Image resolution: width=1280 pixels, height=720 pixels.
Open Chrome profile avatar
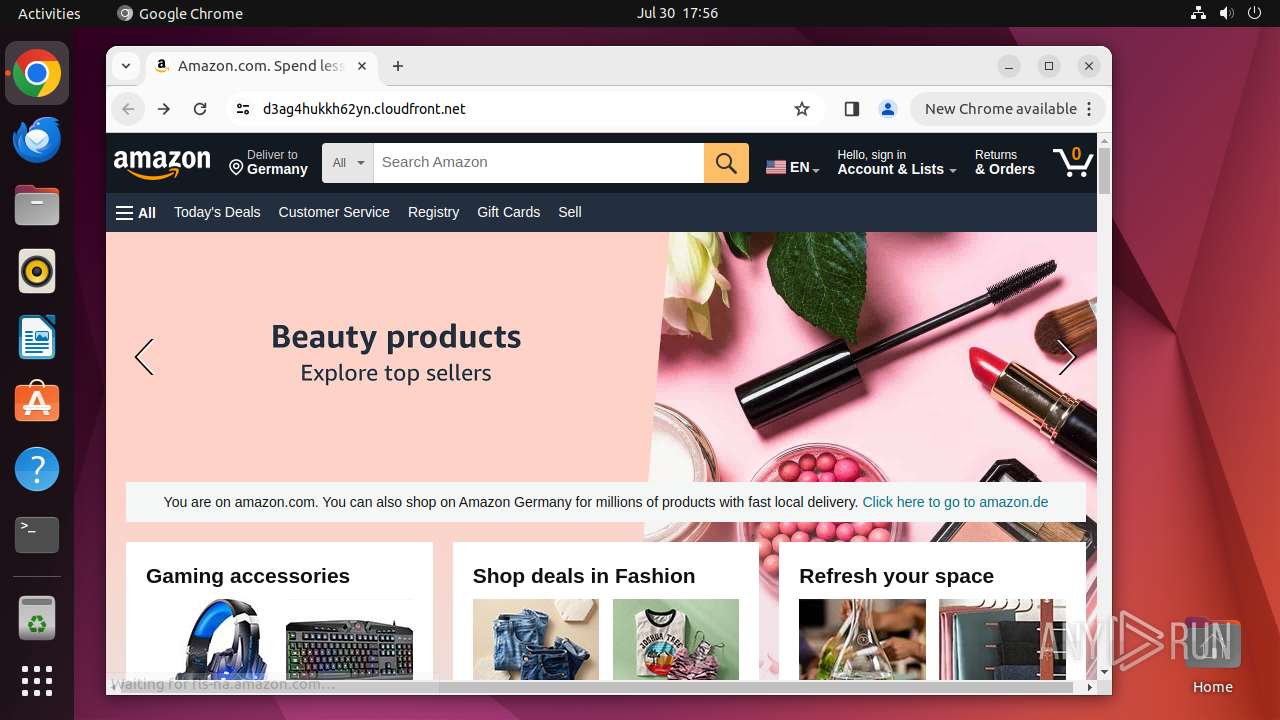click(887, 109)
